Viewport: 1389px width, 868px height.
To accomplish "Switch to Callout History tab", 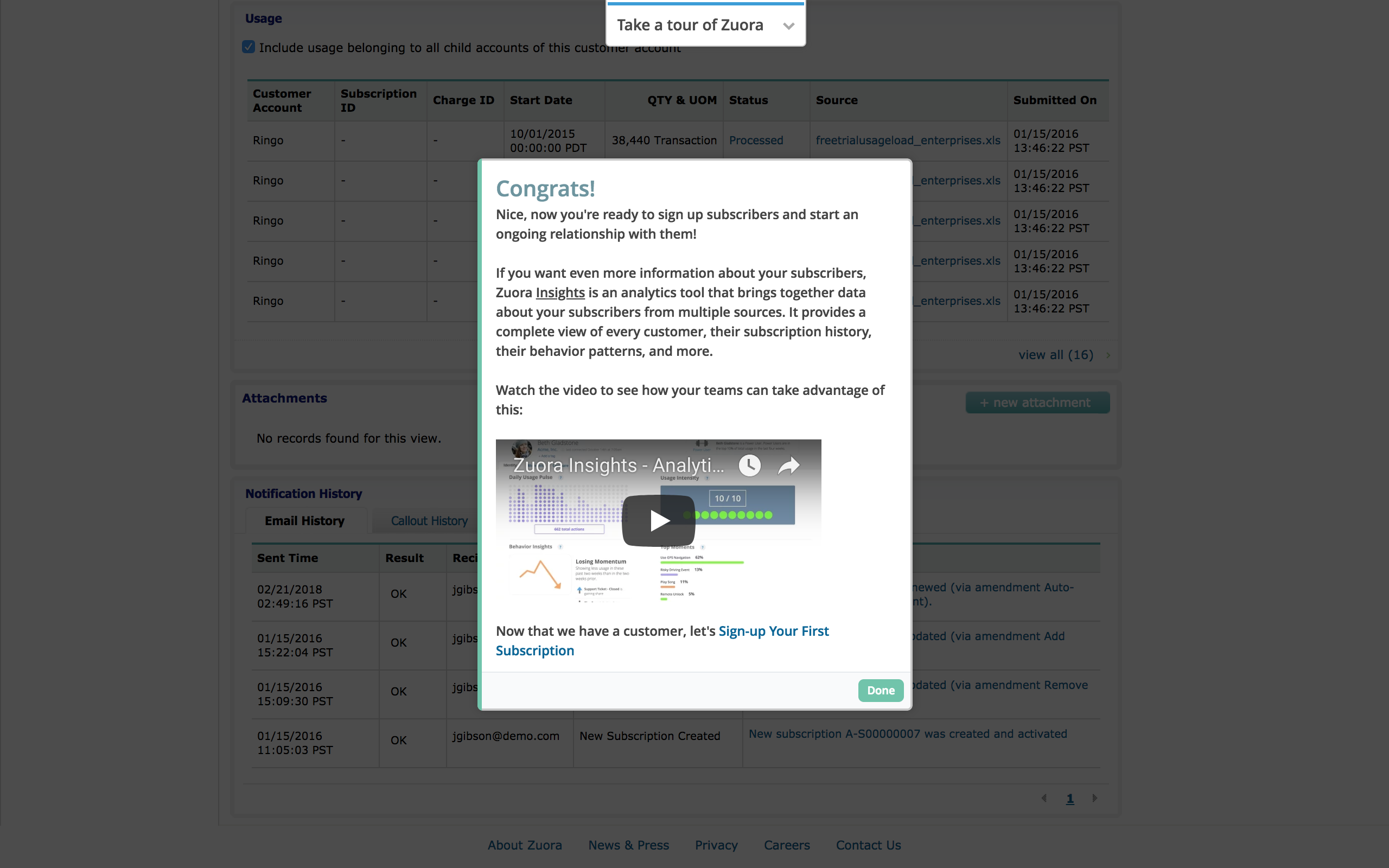I will 429,521.
